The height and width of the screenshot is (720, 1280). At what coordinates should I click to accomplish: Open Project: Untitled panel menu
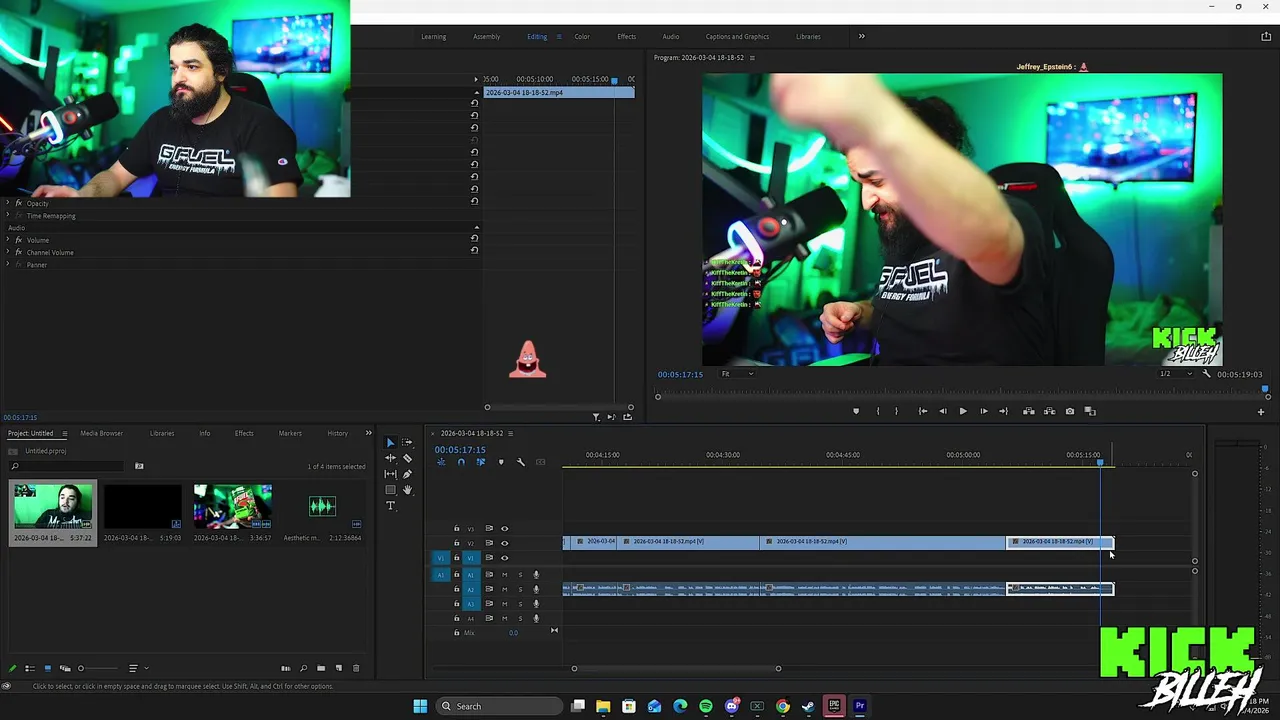65,434
